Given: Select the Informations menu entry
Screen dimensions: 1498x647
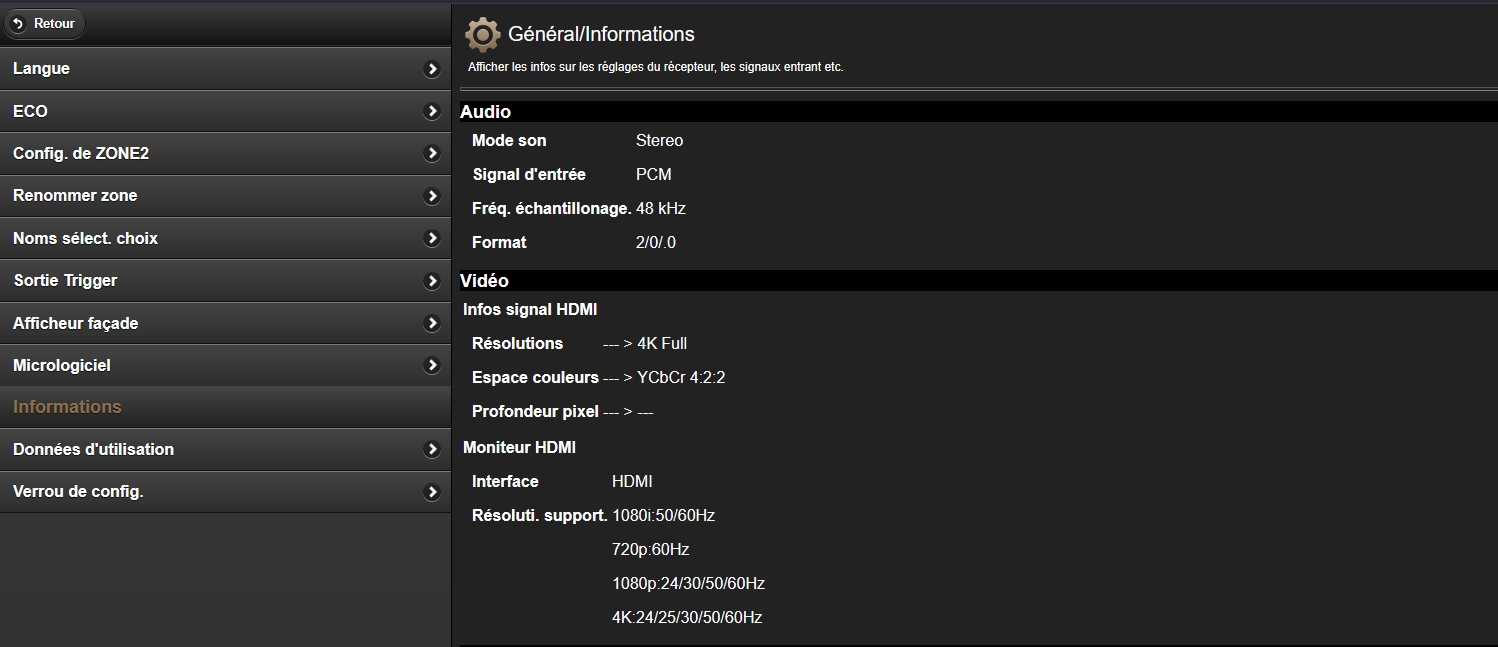Looking at the screenshot, I should pos(67,407).
